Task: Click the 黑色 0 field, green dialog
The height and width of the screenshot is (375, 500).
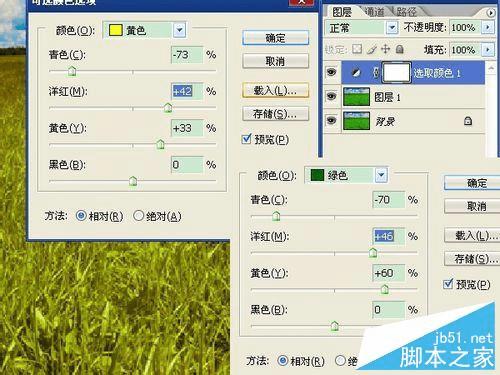Action: pos(389,310)
